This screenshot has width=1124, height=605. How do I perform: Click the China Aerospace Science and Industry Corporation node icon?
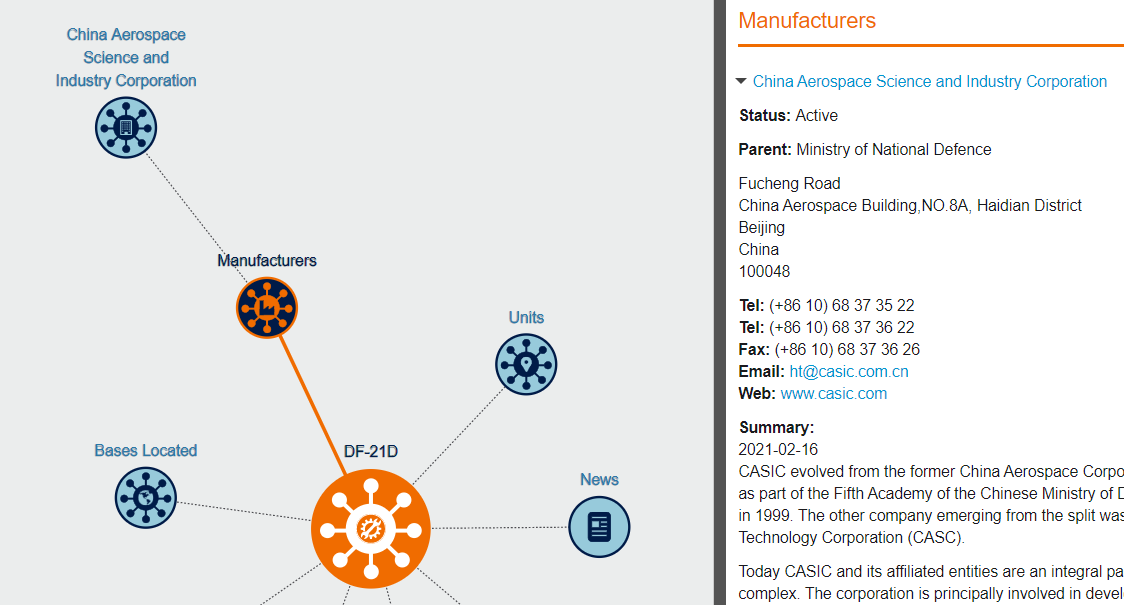(x=126, y=128)
